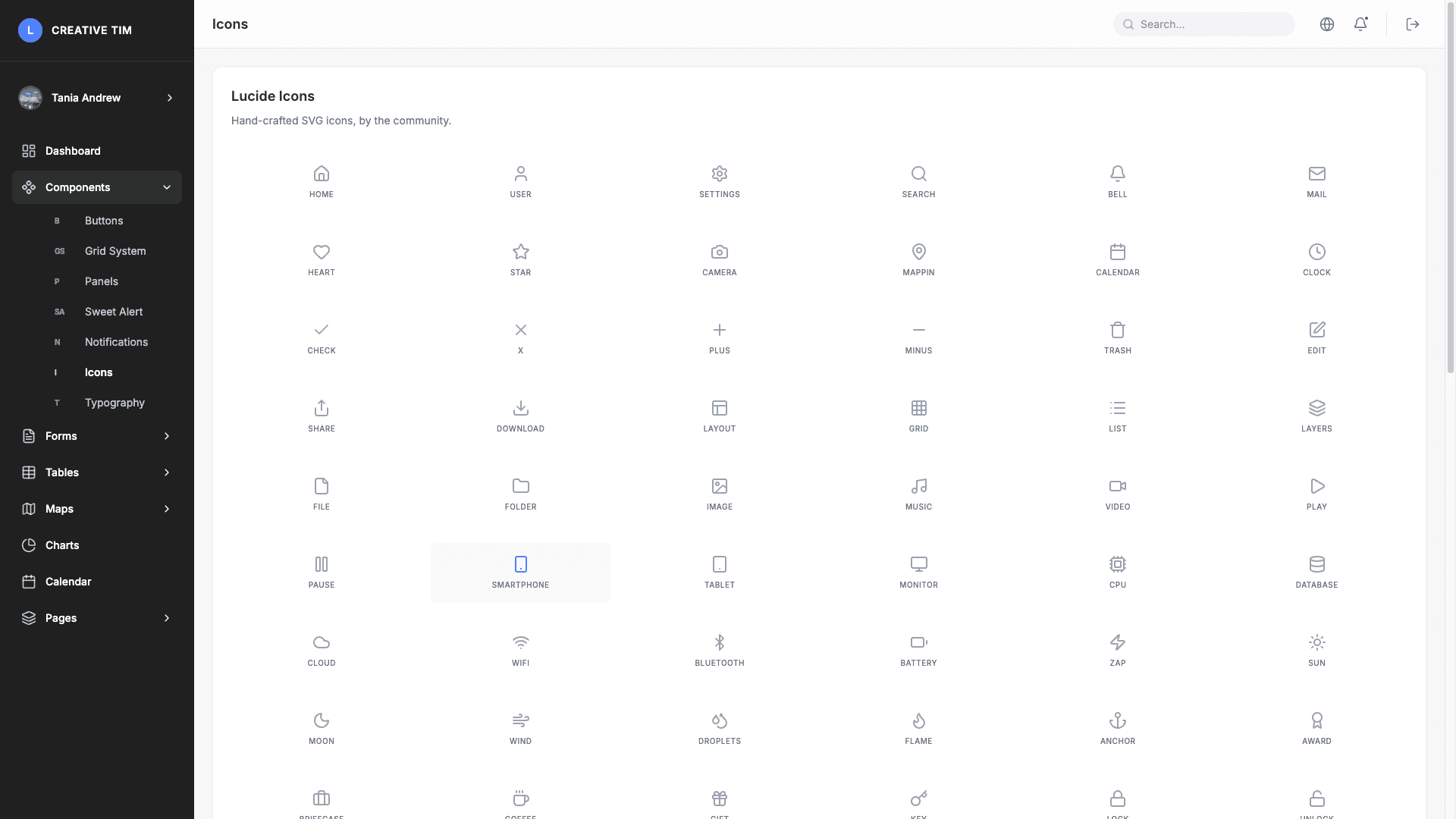Expand the Forms section in the sidebar
The image size is (1456, 819).
tap(97, 436)
